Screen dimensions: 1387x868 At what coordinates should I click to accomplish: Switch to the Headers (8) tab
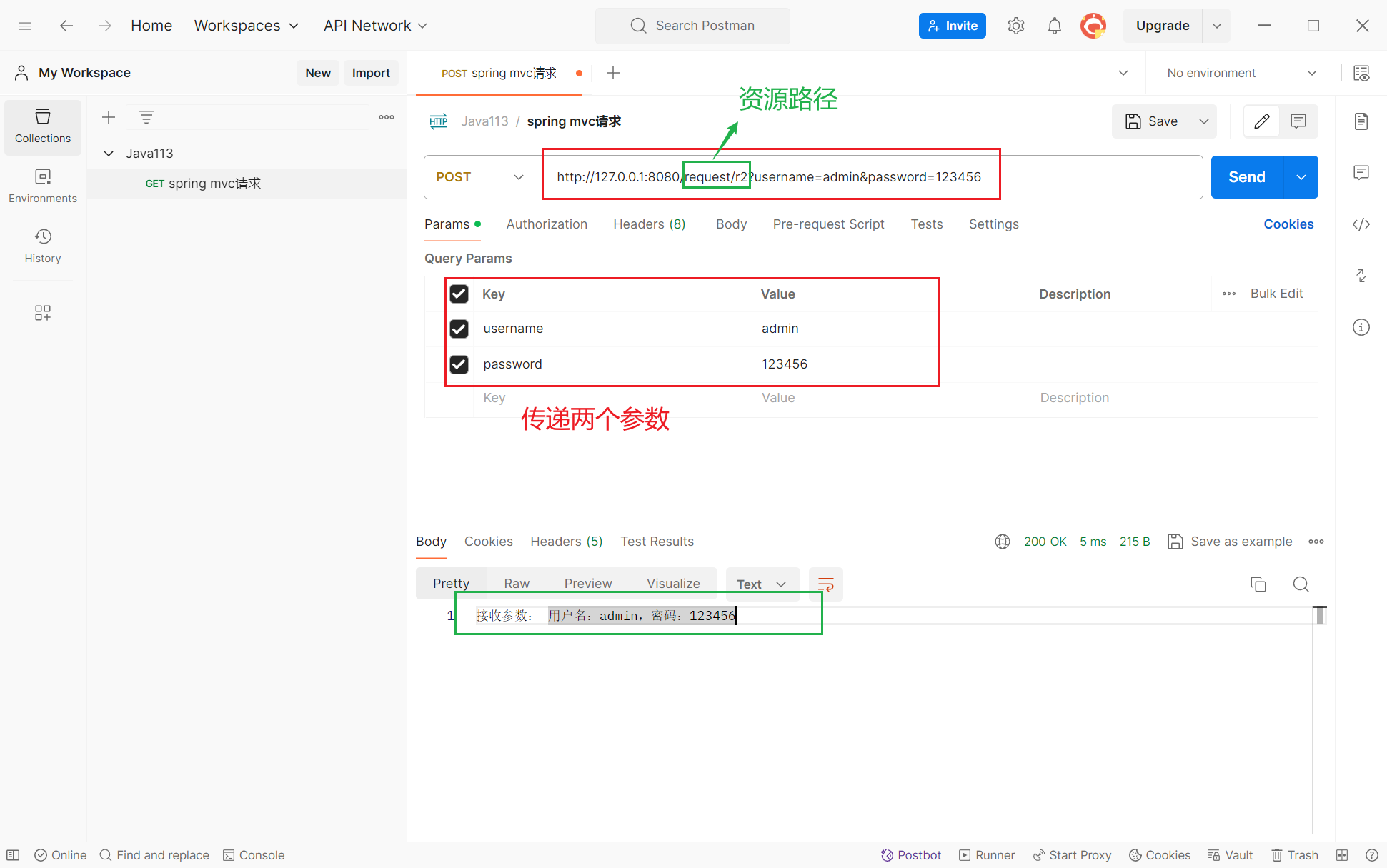click(649, 224)
